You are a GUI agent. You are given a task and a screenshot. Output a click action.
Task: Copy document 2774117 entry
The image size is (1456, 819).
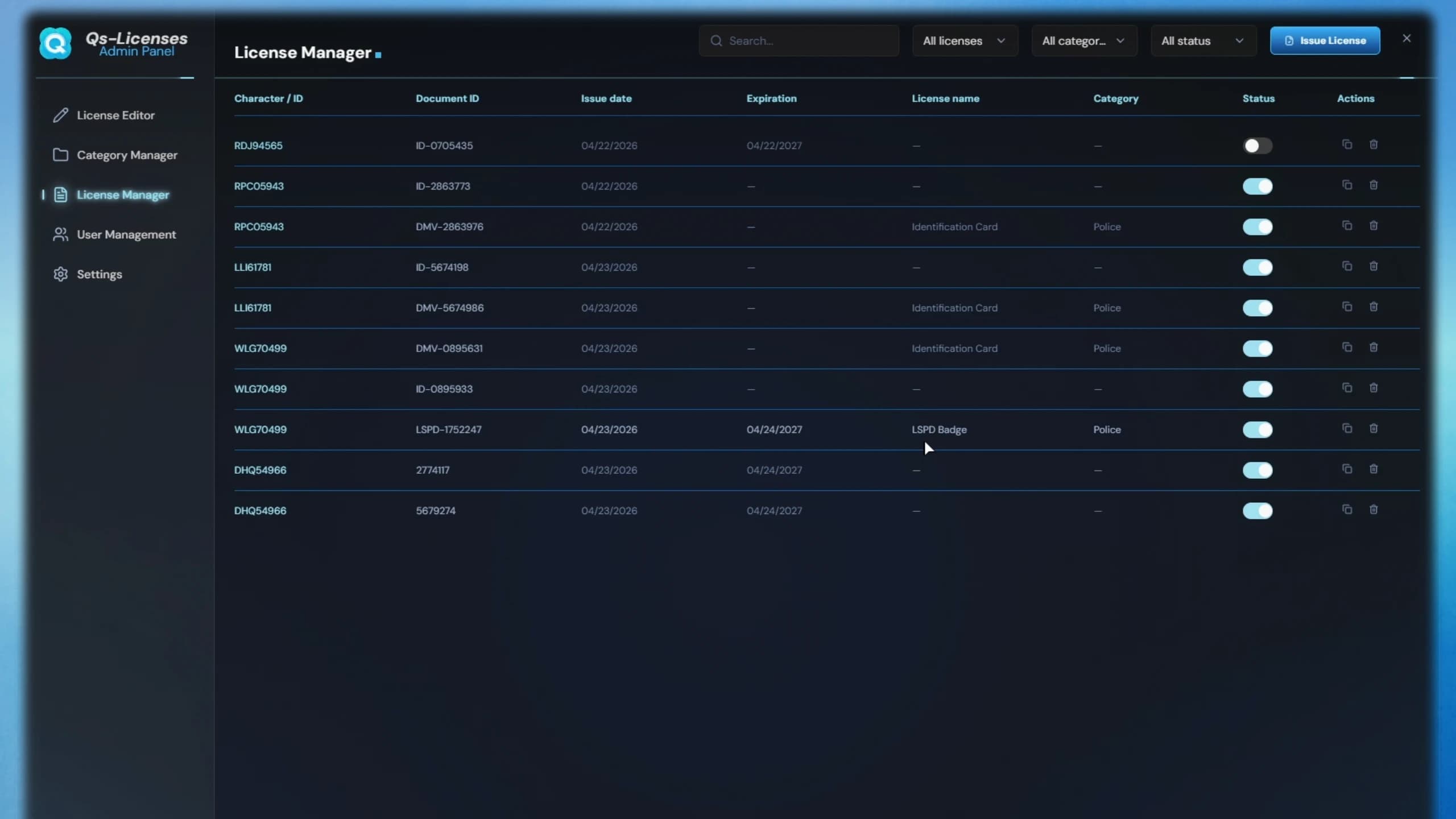pos(1347,469)
